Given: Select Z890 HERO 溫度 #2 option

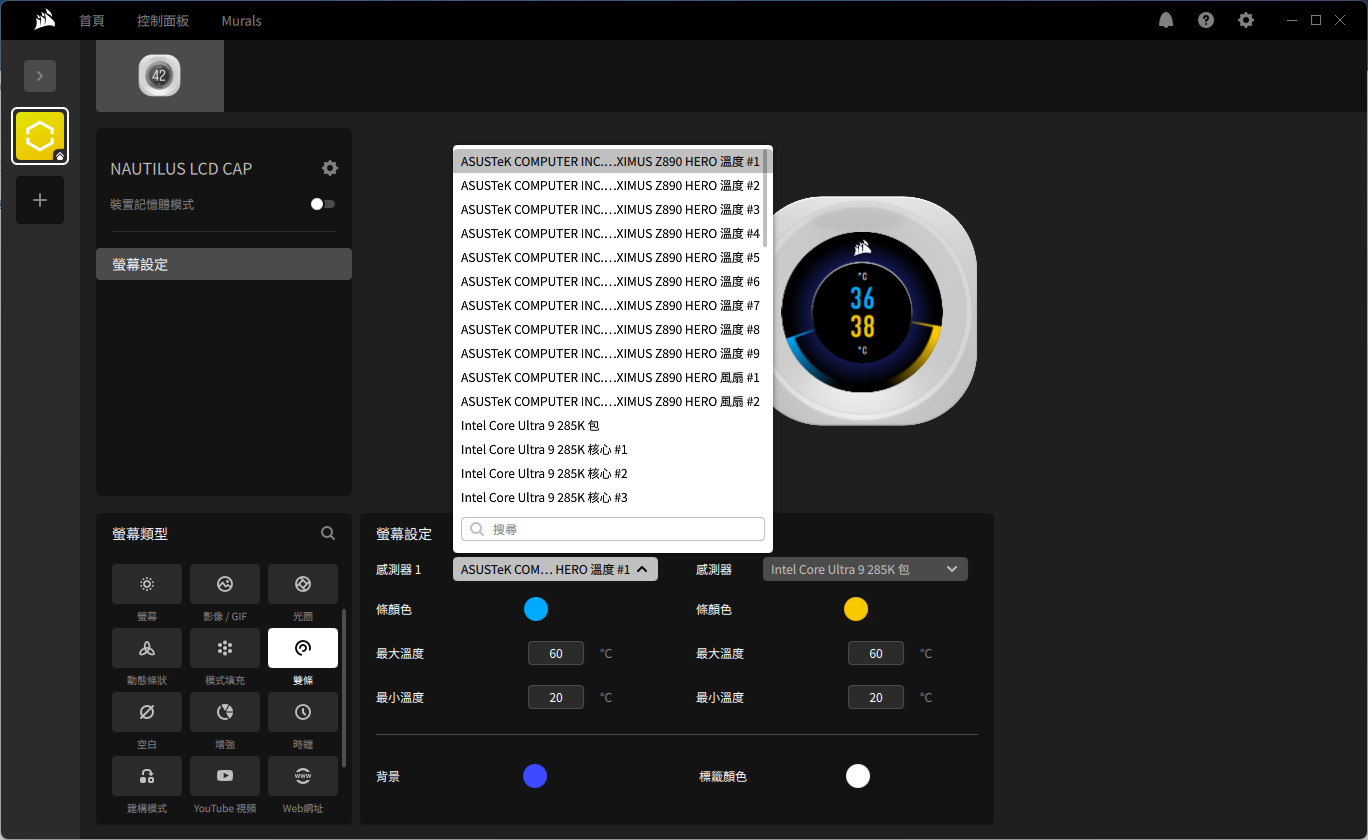Looking at the screenshot, I should point(609,185).
